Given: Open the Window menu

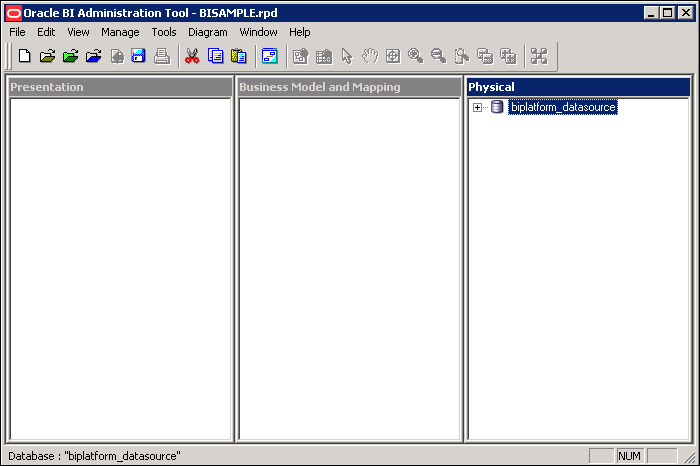Looking at the screenshot, I should 258,32.
